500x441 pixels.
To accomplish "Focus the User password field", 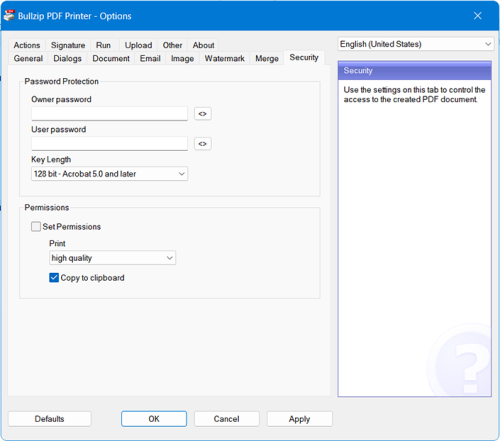I will (x=109, y=144).
